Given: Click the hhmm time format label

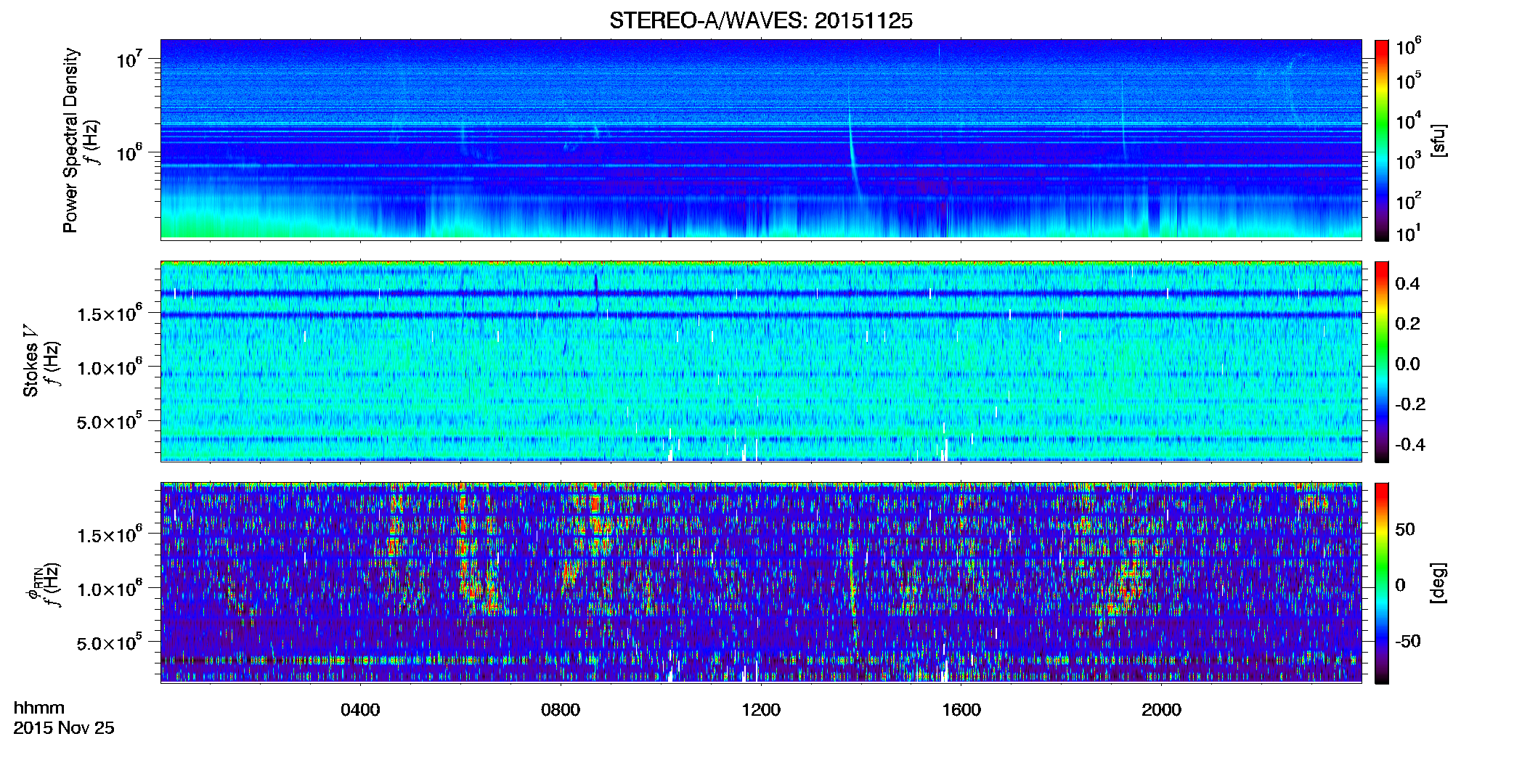Looking at the screenshot, I should pyautogui.click(x=39, y=708).
